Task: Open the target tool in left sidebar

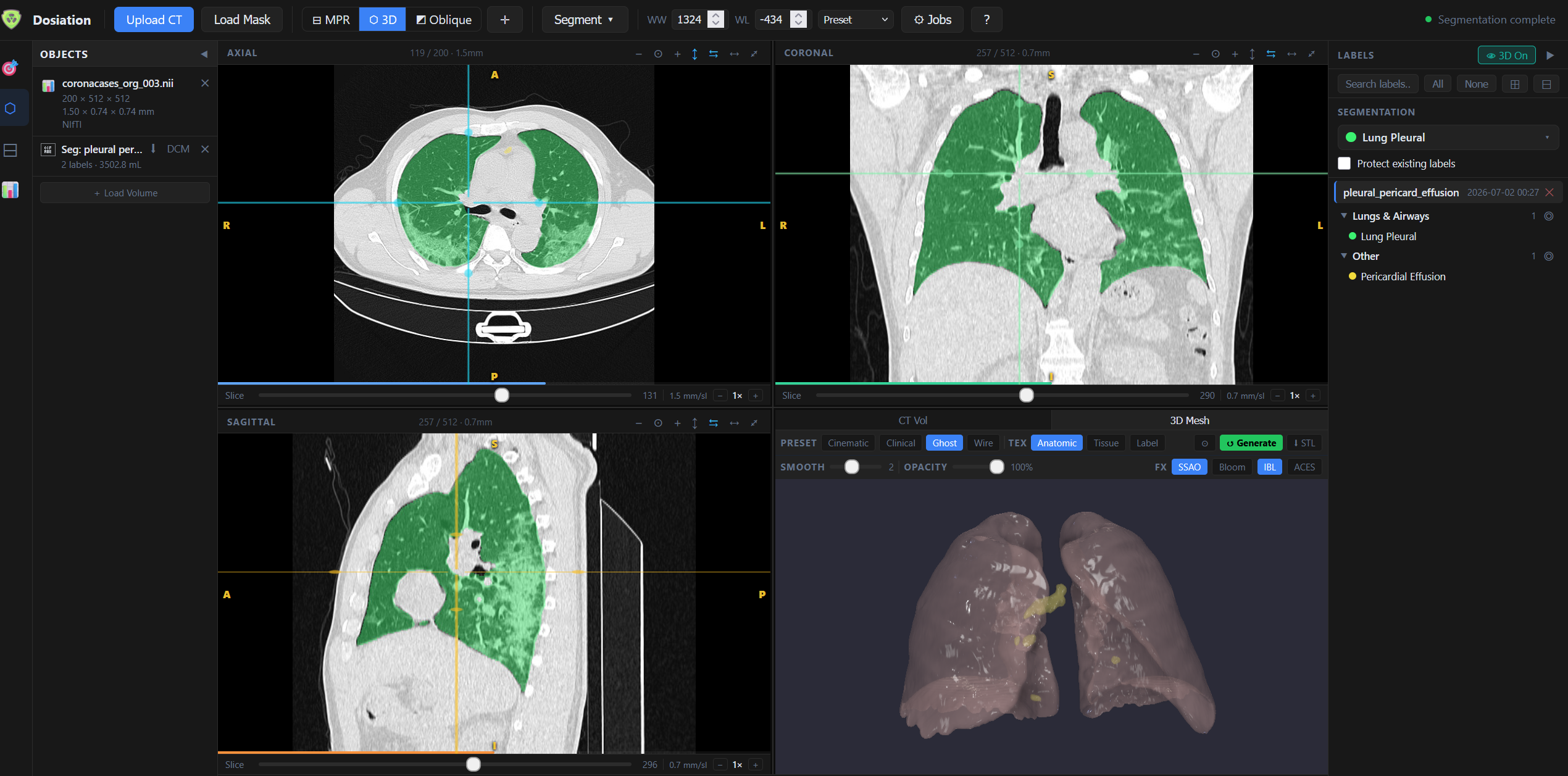Action: pos(10,67)
